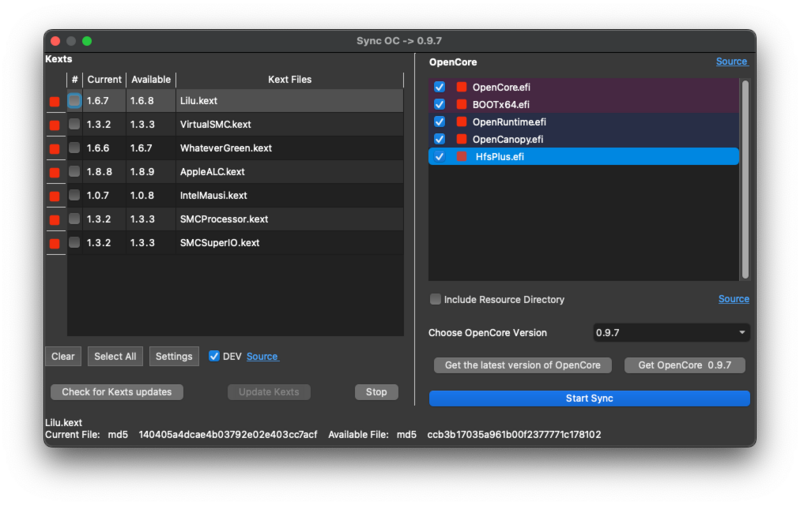
Task: Click red status icon beside VirtualSMC.kext
Action: coord(55,125)
